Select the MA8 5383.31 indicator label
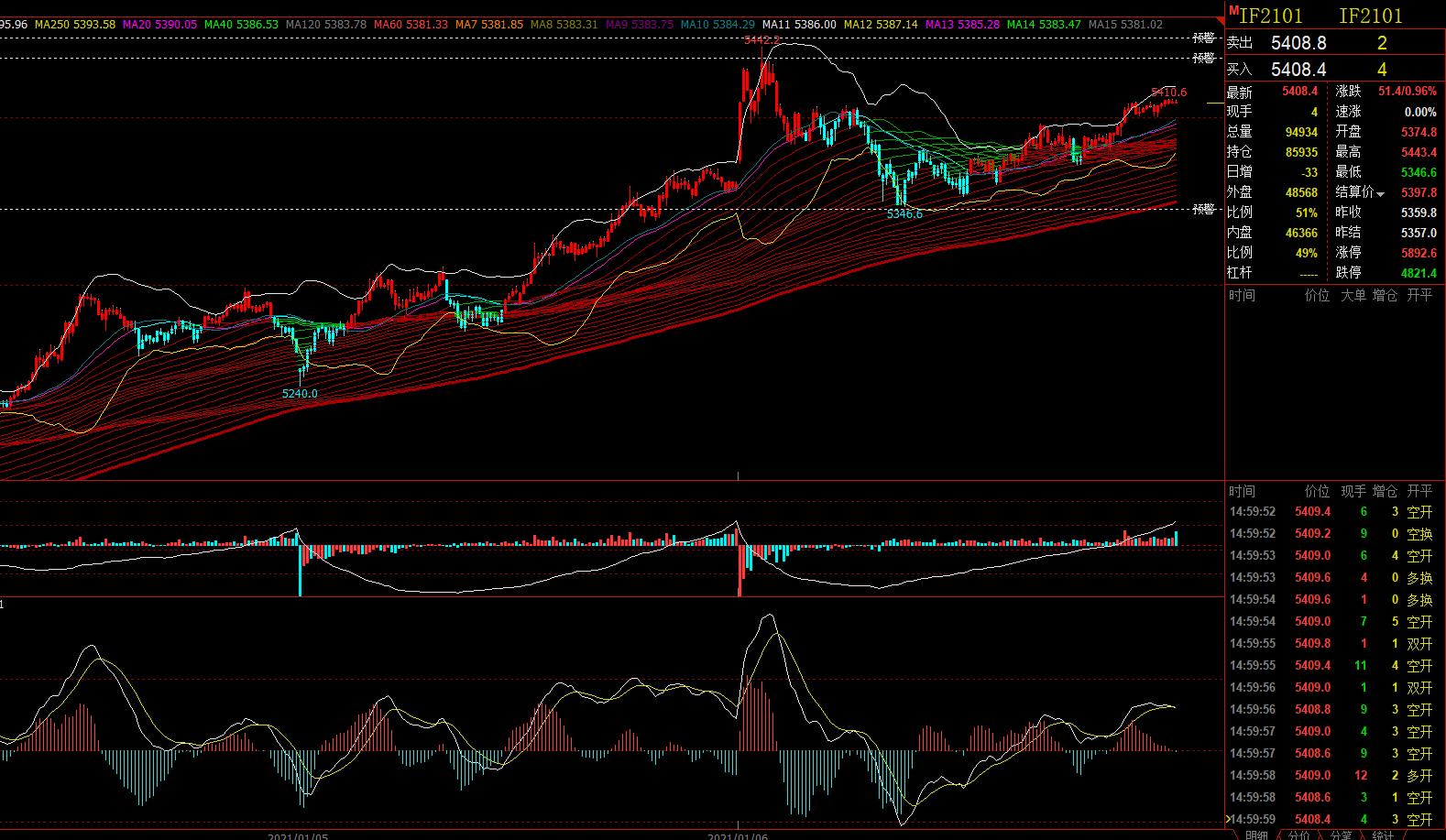This screenshot has width=1446, height=840. click(564, 24)
